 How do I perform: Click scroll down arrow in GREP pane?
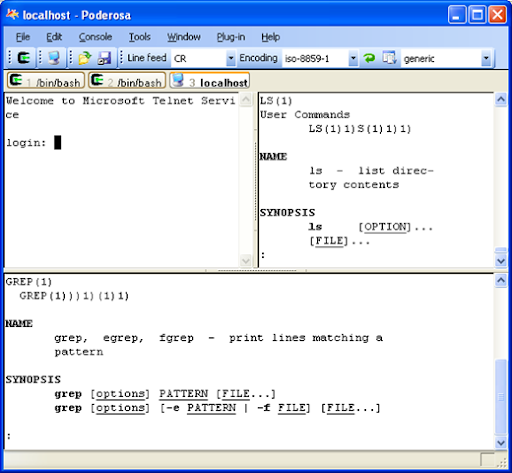(x=501, y=442)
